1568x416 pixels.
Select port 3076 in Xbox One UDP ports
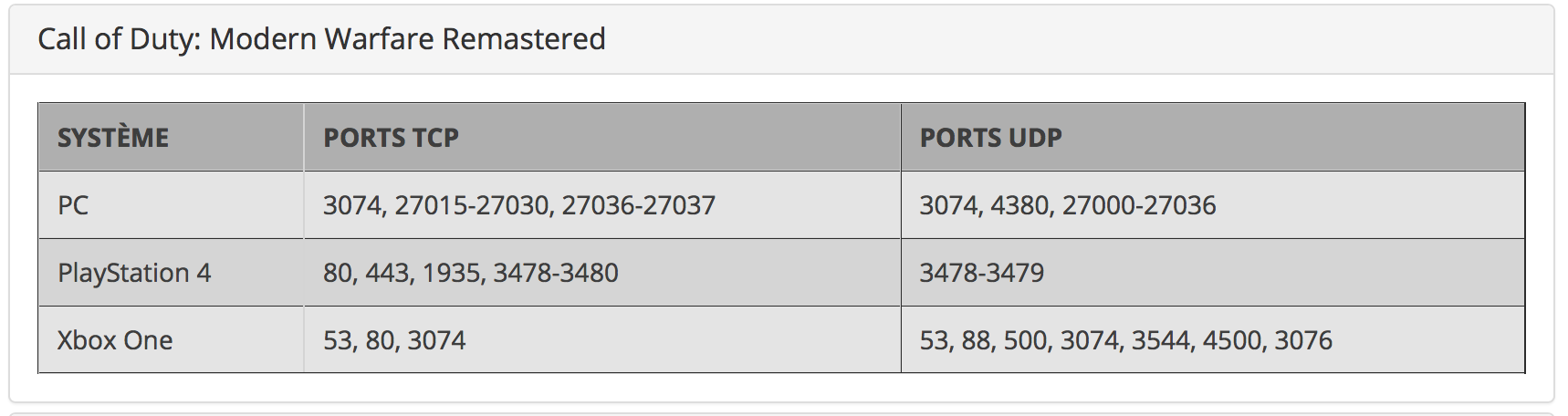pos(1303,340)
